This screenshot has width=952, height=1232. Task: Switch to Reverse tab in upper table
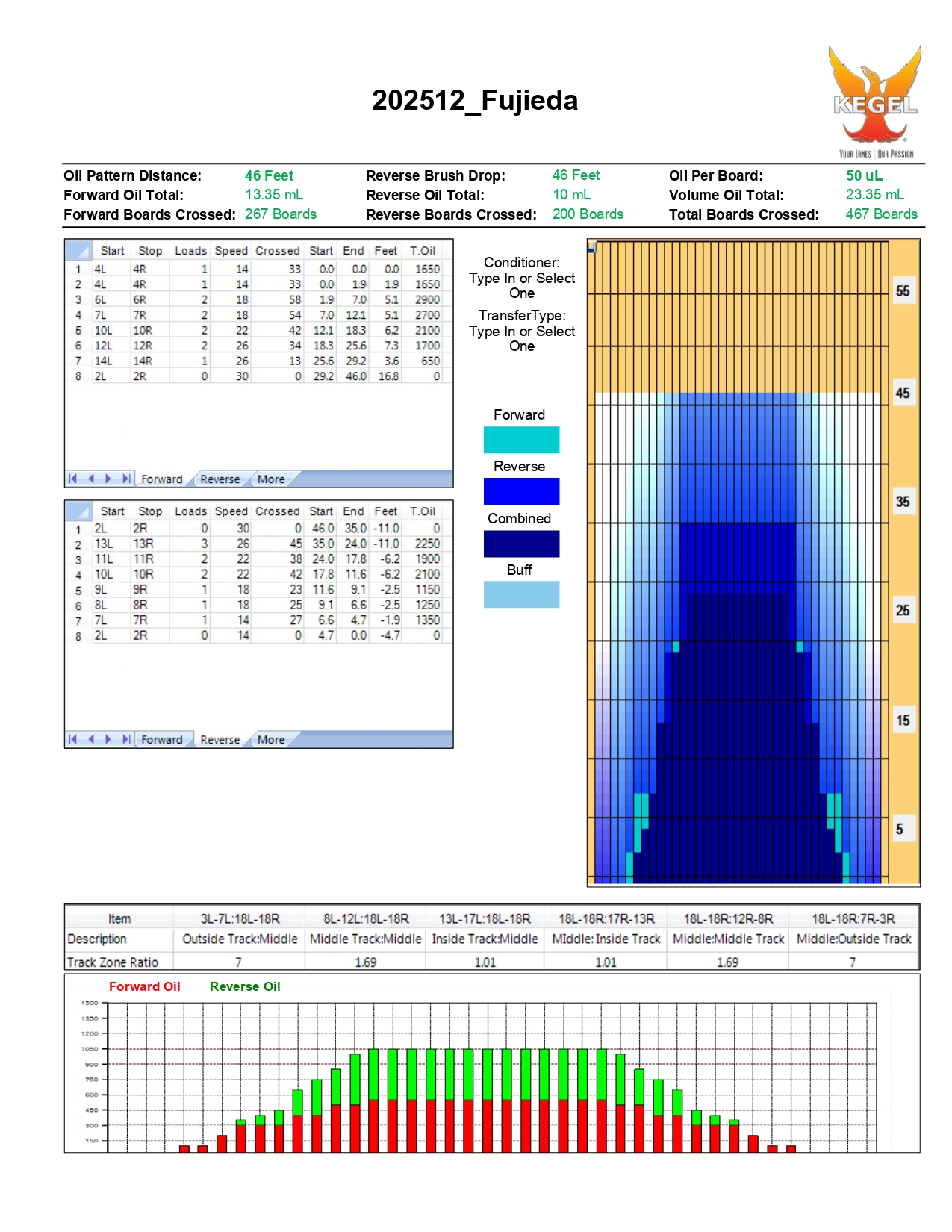tap(220, 479)
